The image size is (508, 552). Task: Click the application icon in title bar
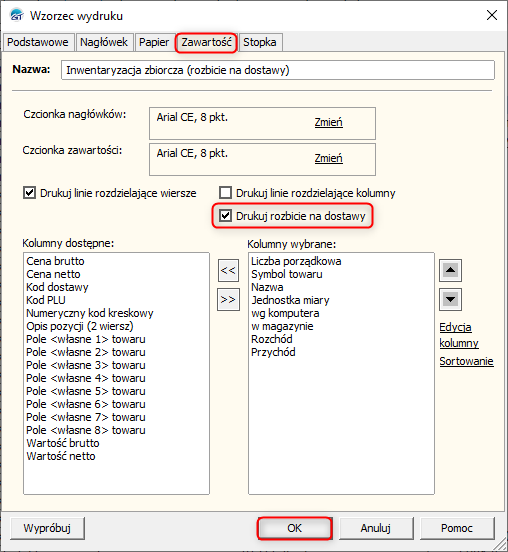pos(17,15)
